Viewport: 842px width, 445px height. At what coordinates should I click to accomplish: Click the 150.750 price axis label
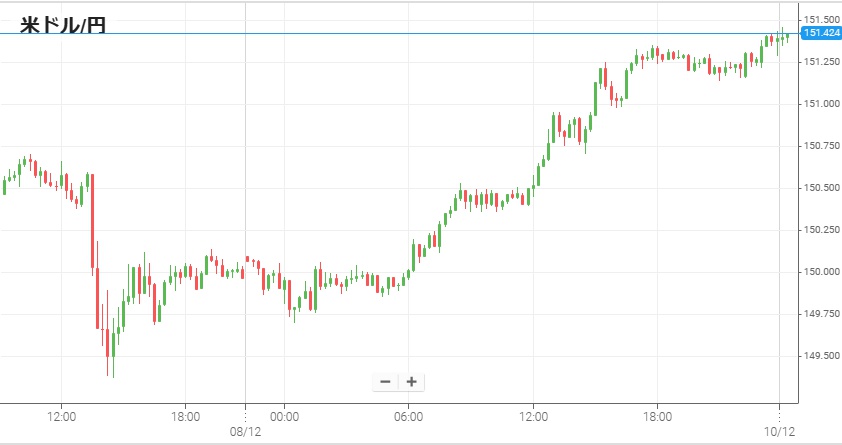click(x=821, y=145)
